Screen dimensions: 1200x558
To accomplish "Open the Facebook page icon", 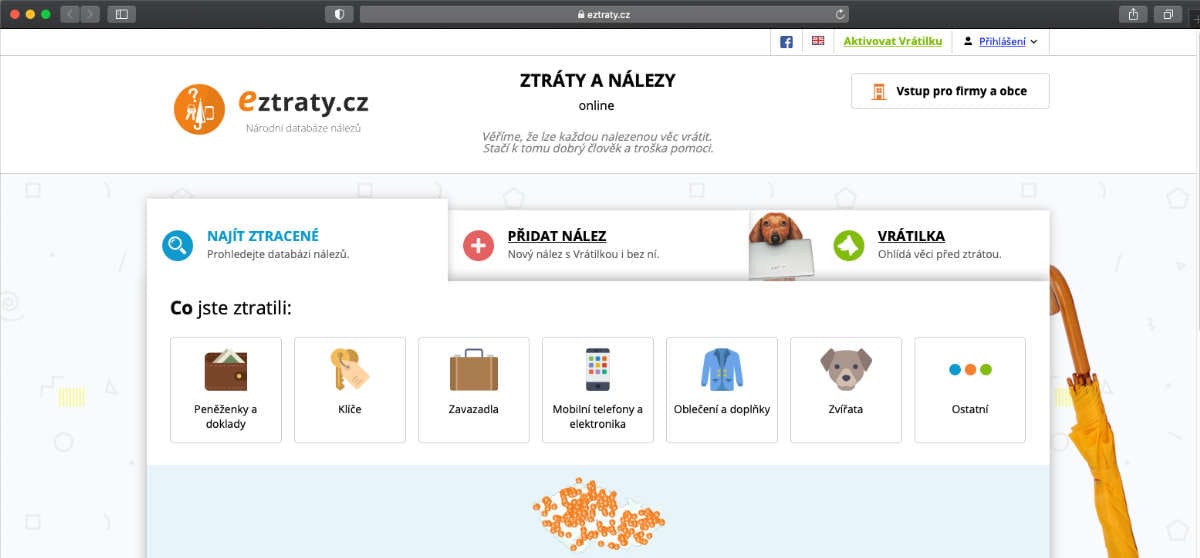I will 786,42.
